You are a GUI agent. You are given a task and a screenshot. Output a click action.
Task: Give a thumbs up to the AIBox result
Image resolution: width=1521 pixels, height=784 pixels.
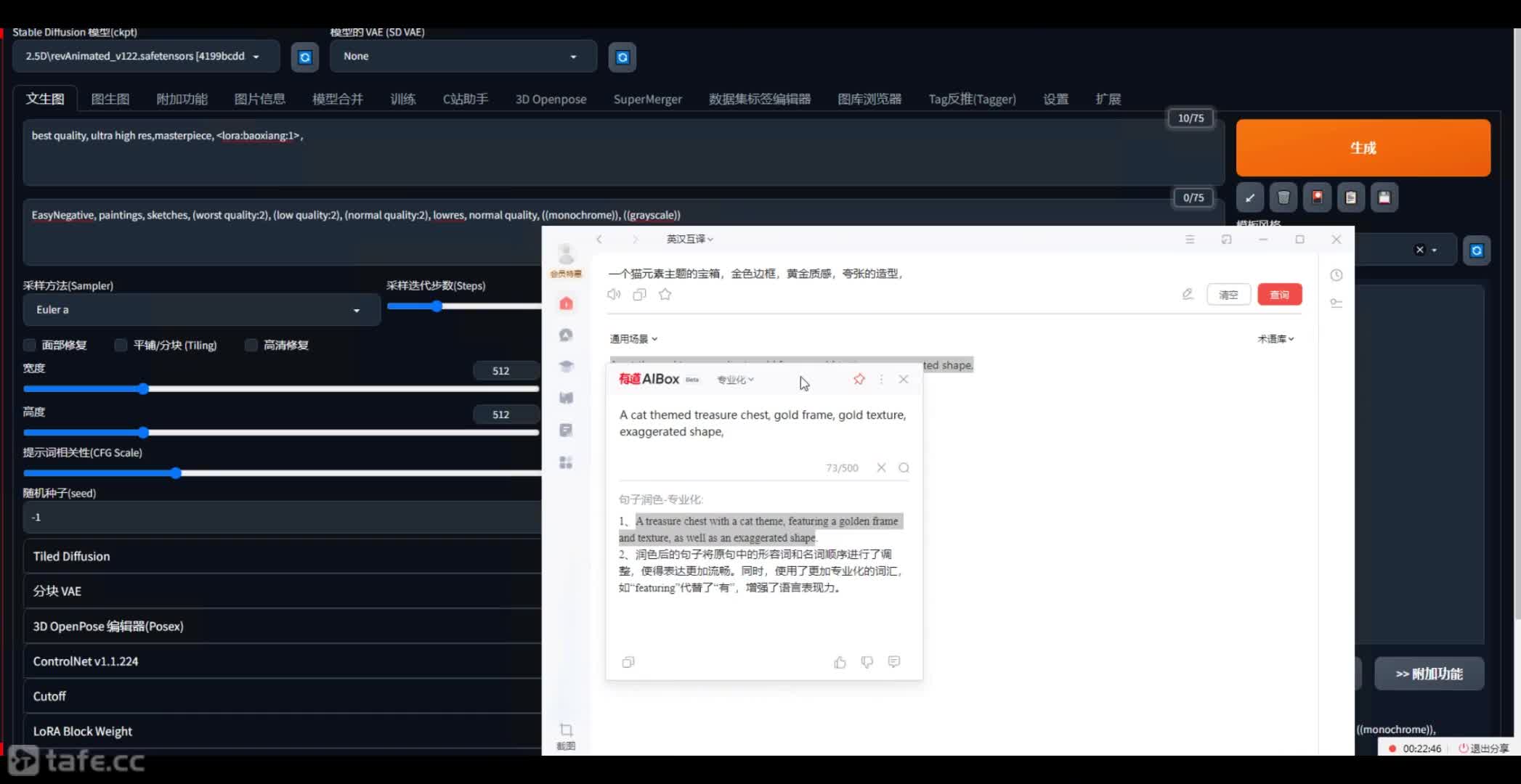840,662
